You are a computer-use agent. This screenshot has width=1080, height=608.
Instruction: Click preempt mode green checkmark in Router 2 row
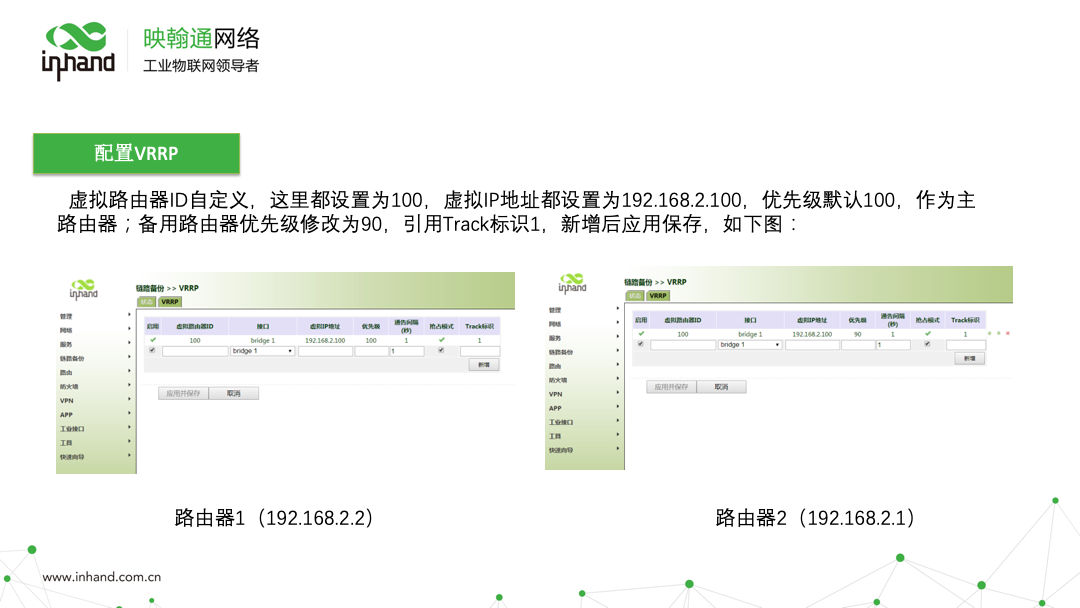927,333
